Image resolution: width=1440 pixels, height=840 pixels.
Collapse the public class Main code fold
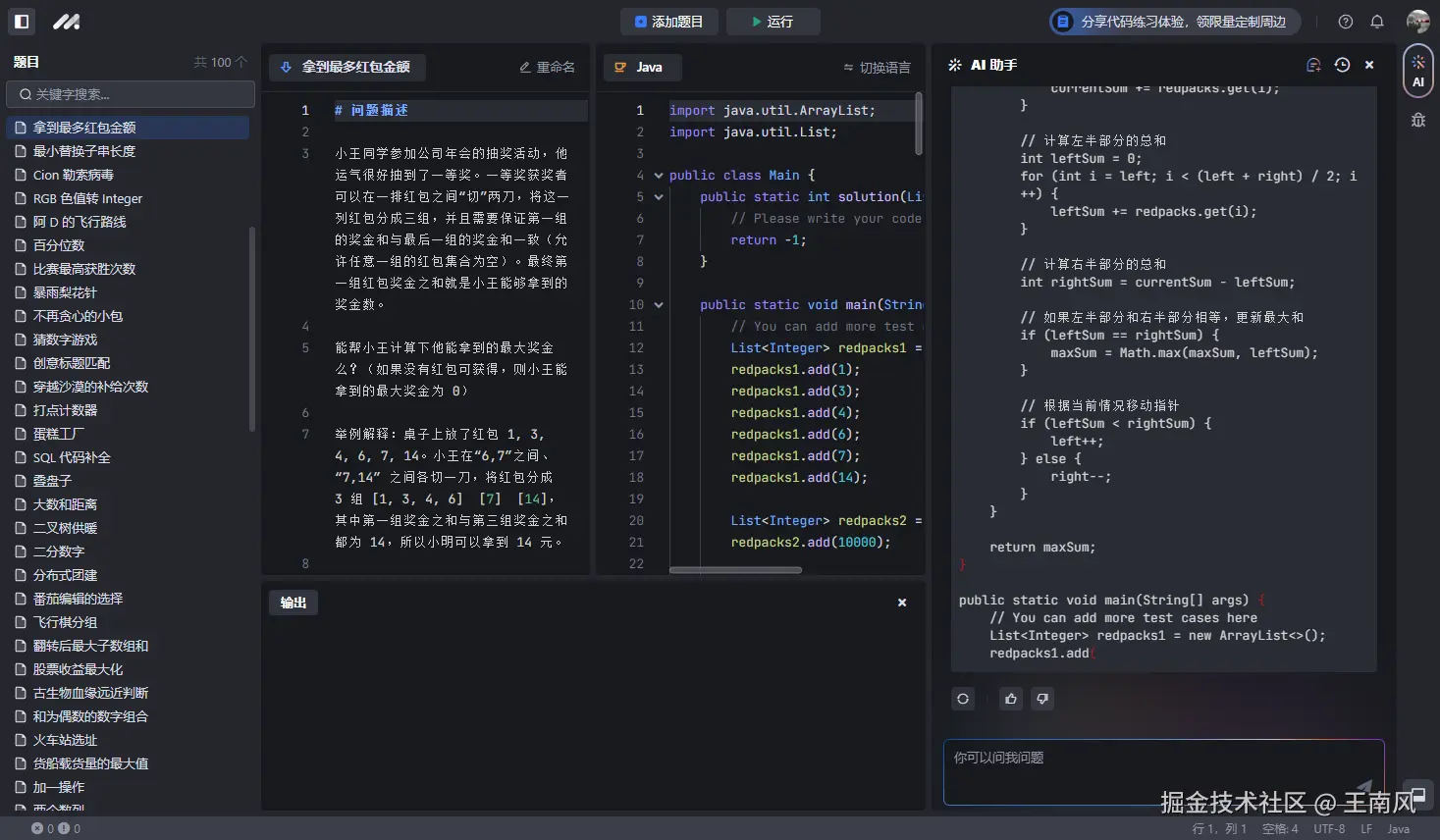(658, 175)
